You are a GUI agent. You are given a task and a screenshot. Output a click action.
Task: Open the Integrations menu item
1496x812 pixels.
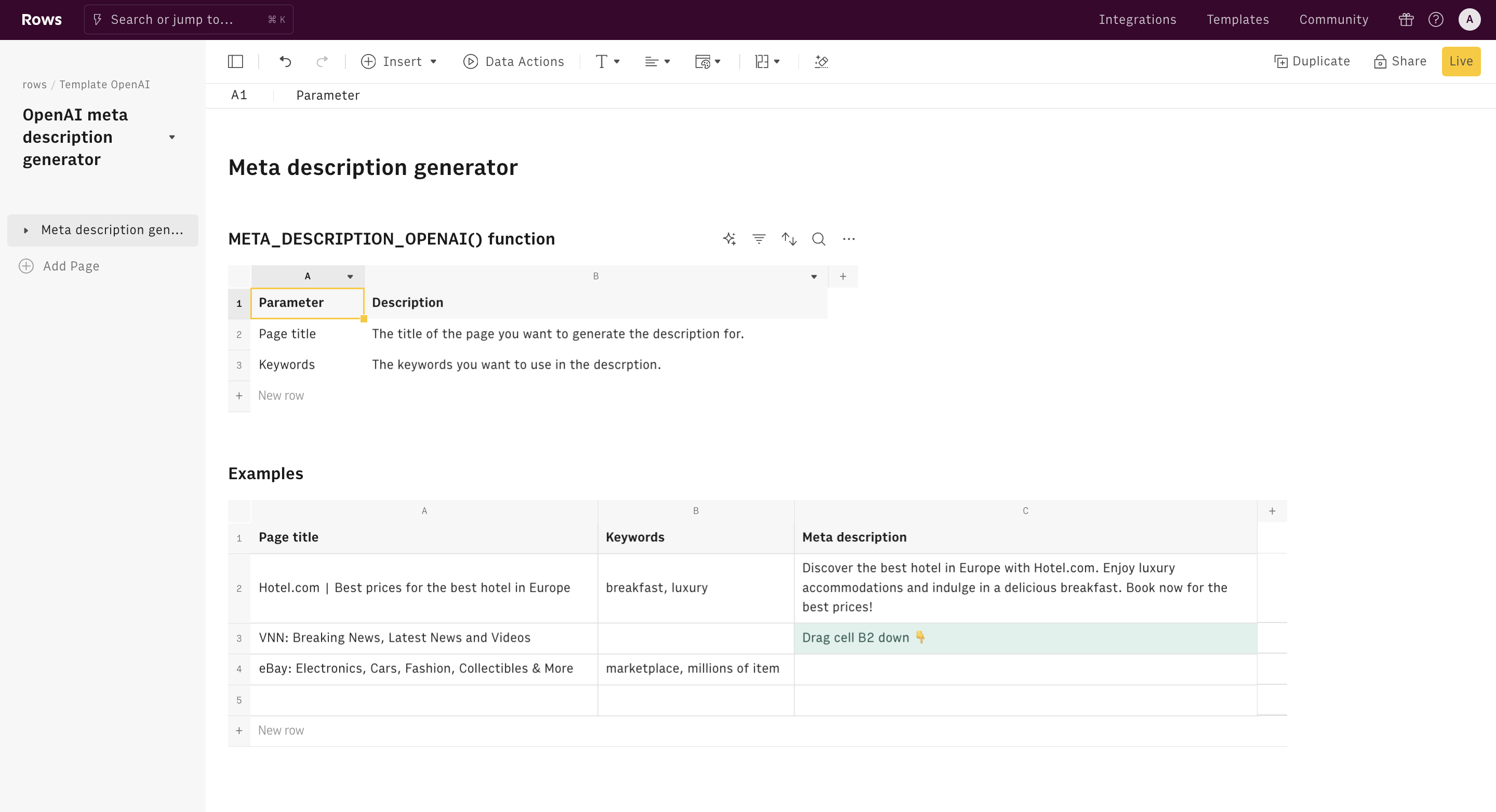point(1137,20)
